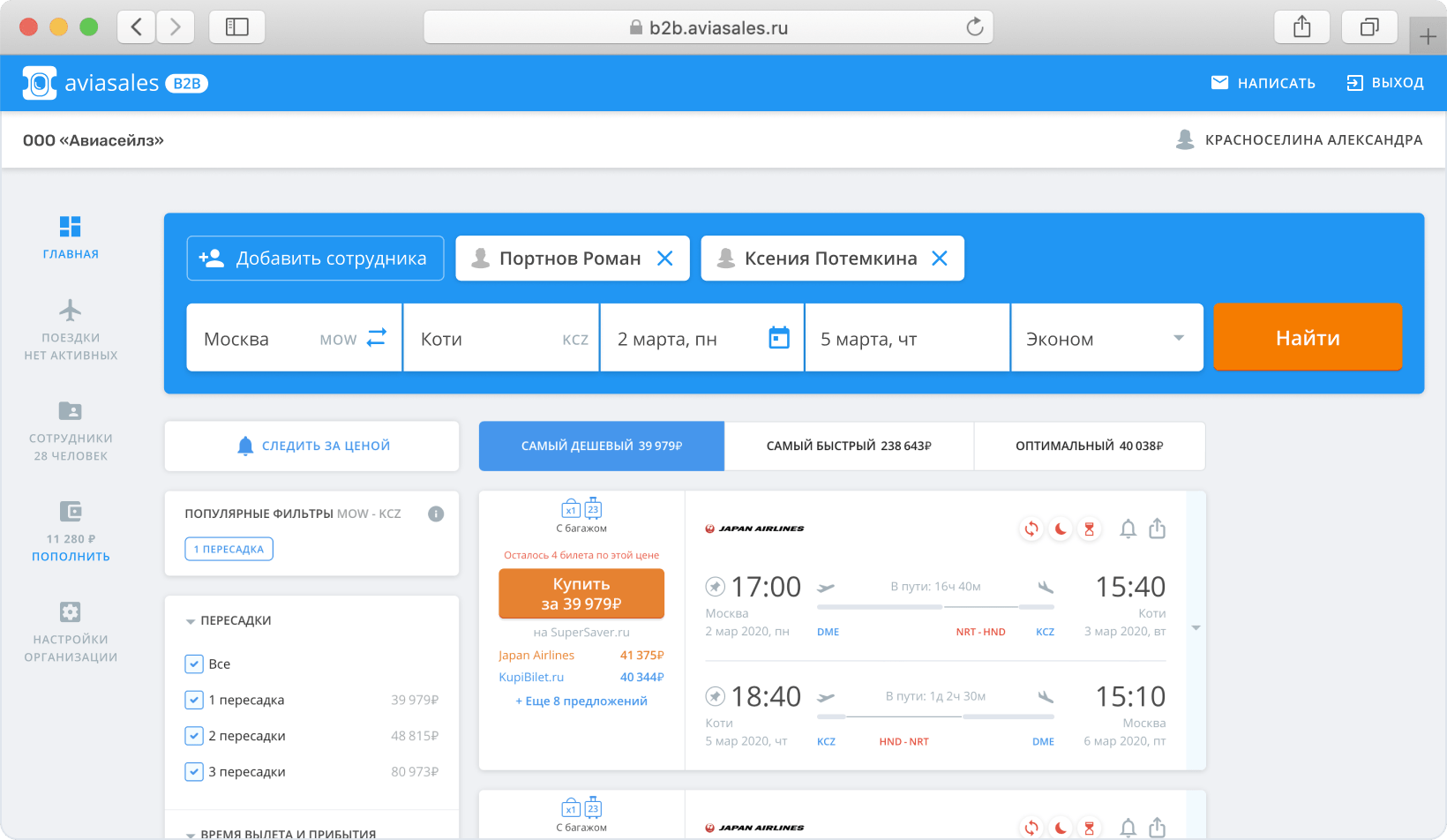Toggle 3 пересадки checkbox
The image size is (1447, 840).
pos(194,771)
